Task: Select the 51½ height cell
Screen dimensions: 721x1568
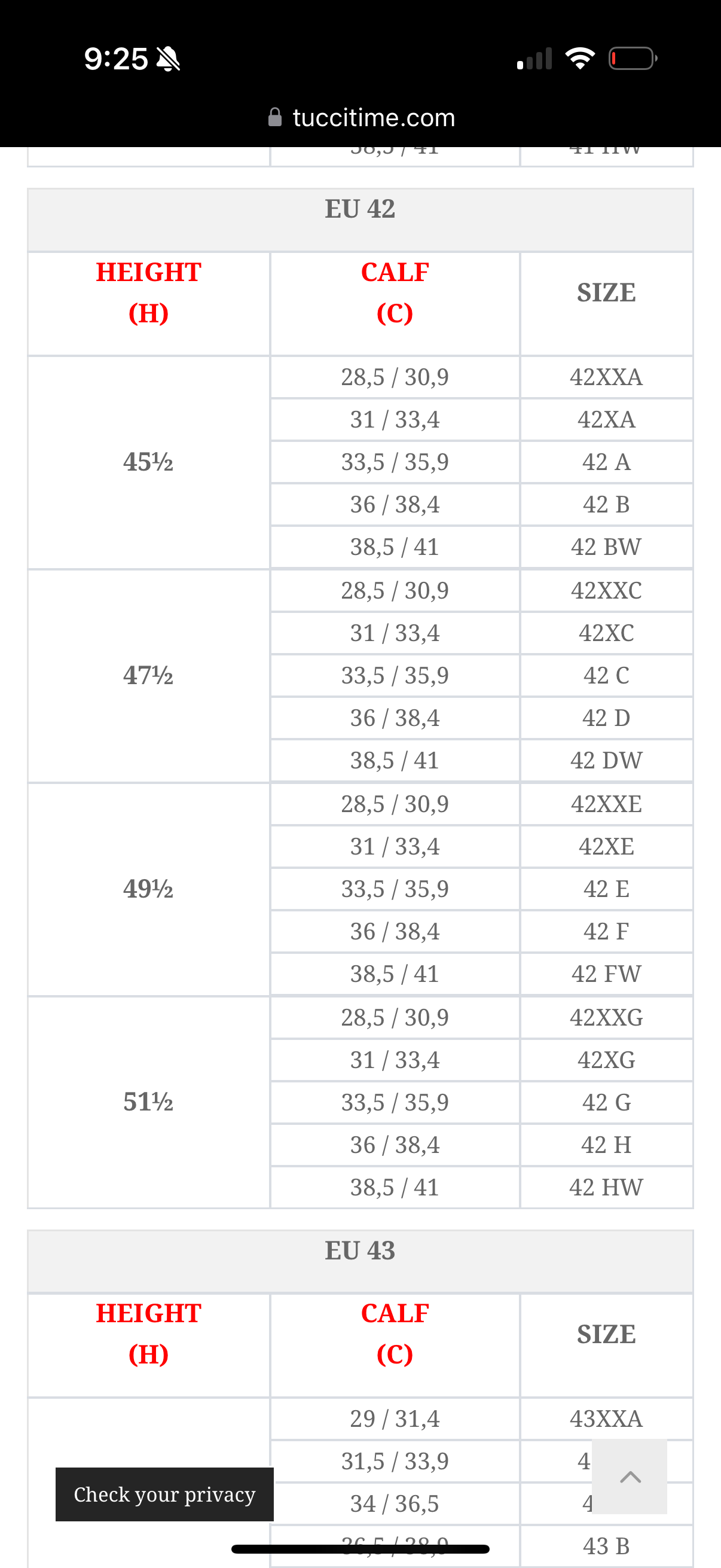Action: pos(148,1102)
